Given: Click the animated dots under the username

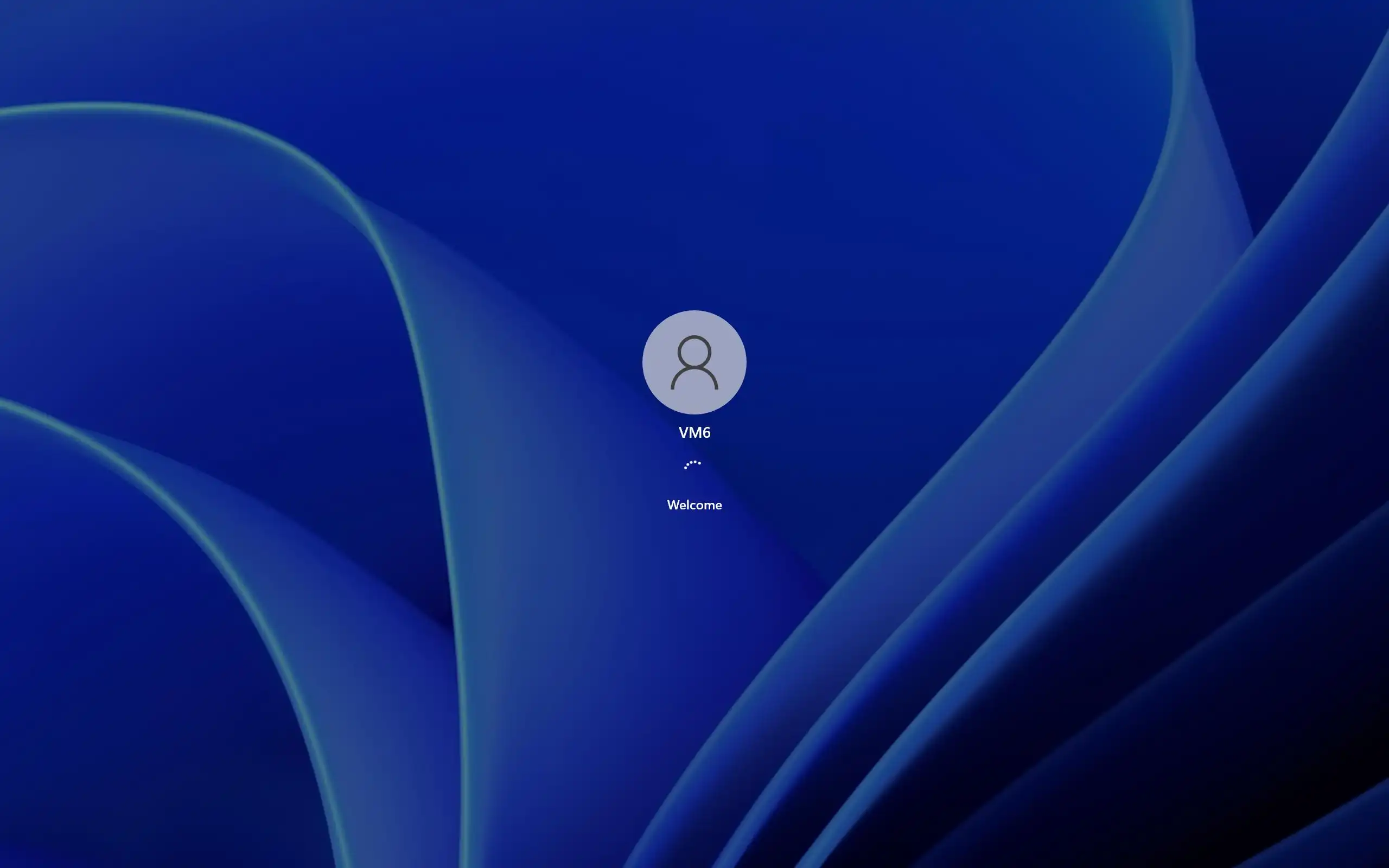Looking at the screenshot, I should [692, 464].
